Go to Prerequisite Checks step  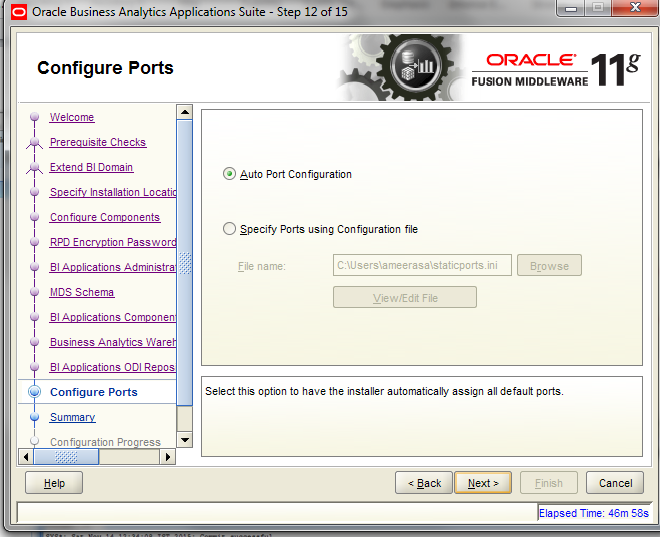tap(98, 142)
